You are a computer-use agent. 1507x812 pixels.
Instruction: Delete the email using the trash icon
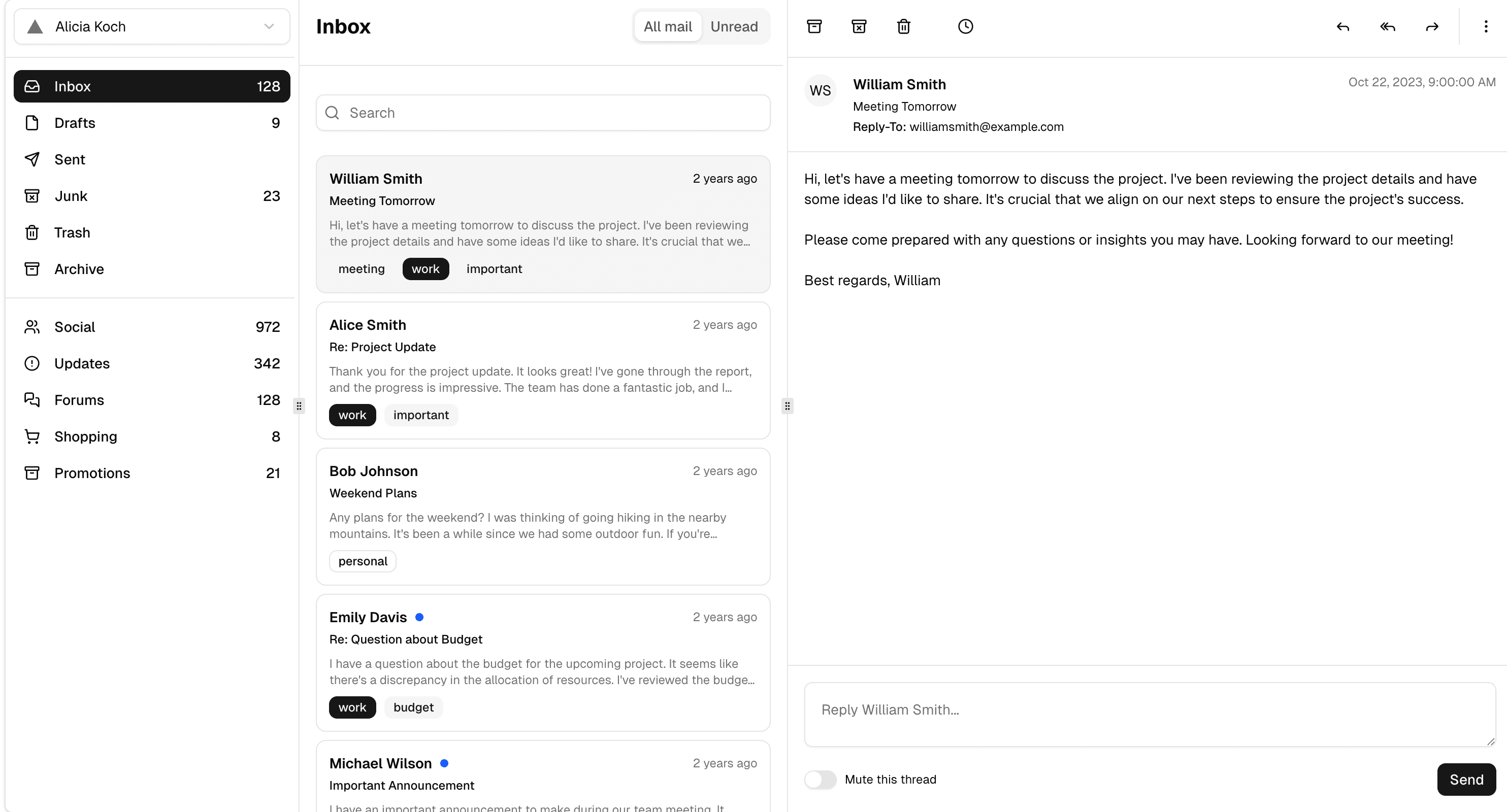point(903,26)
